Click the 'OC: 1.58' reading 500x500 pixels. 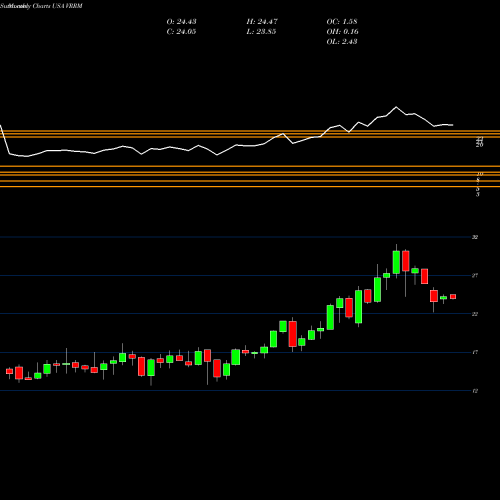(342, 22)
